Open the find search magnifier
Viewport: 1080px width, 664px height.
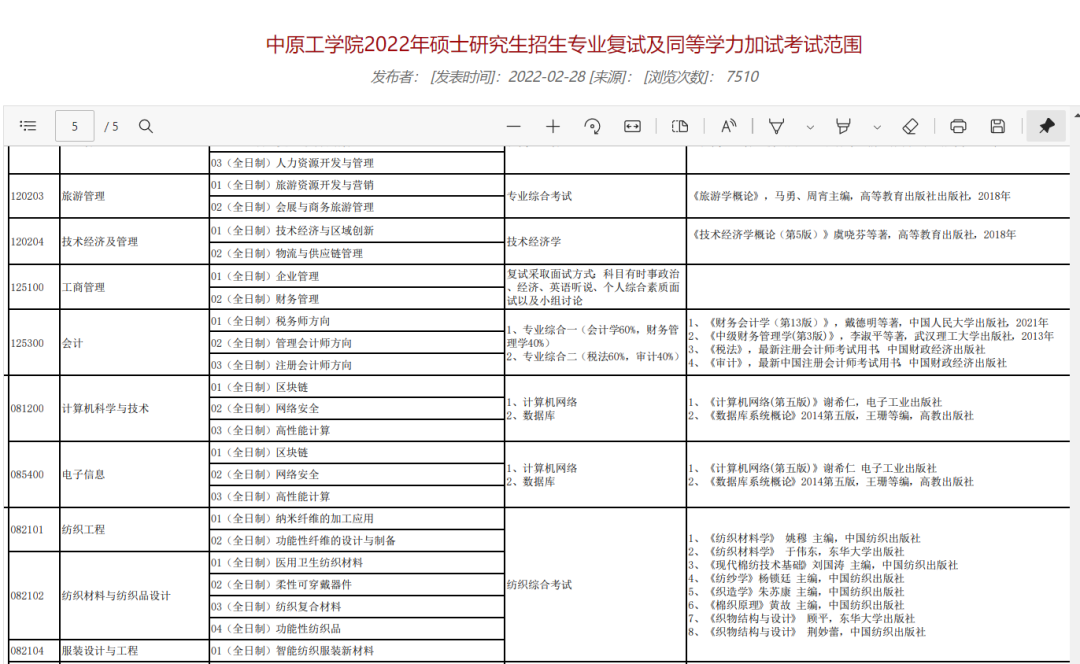[146, 126]
